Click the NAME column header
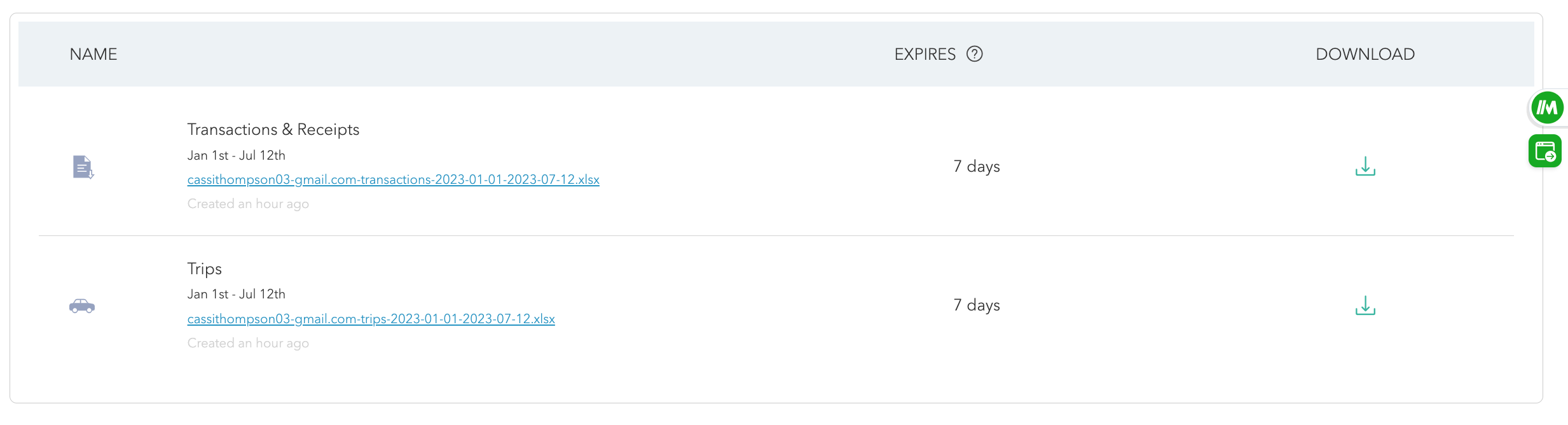The height and width of the screenshot is (425, 1568). tap(93, 54)
